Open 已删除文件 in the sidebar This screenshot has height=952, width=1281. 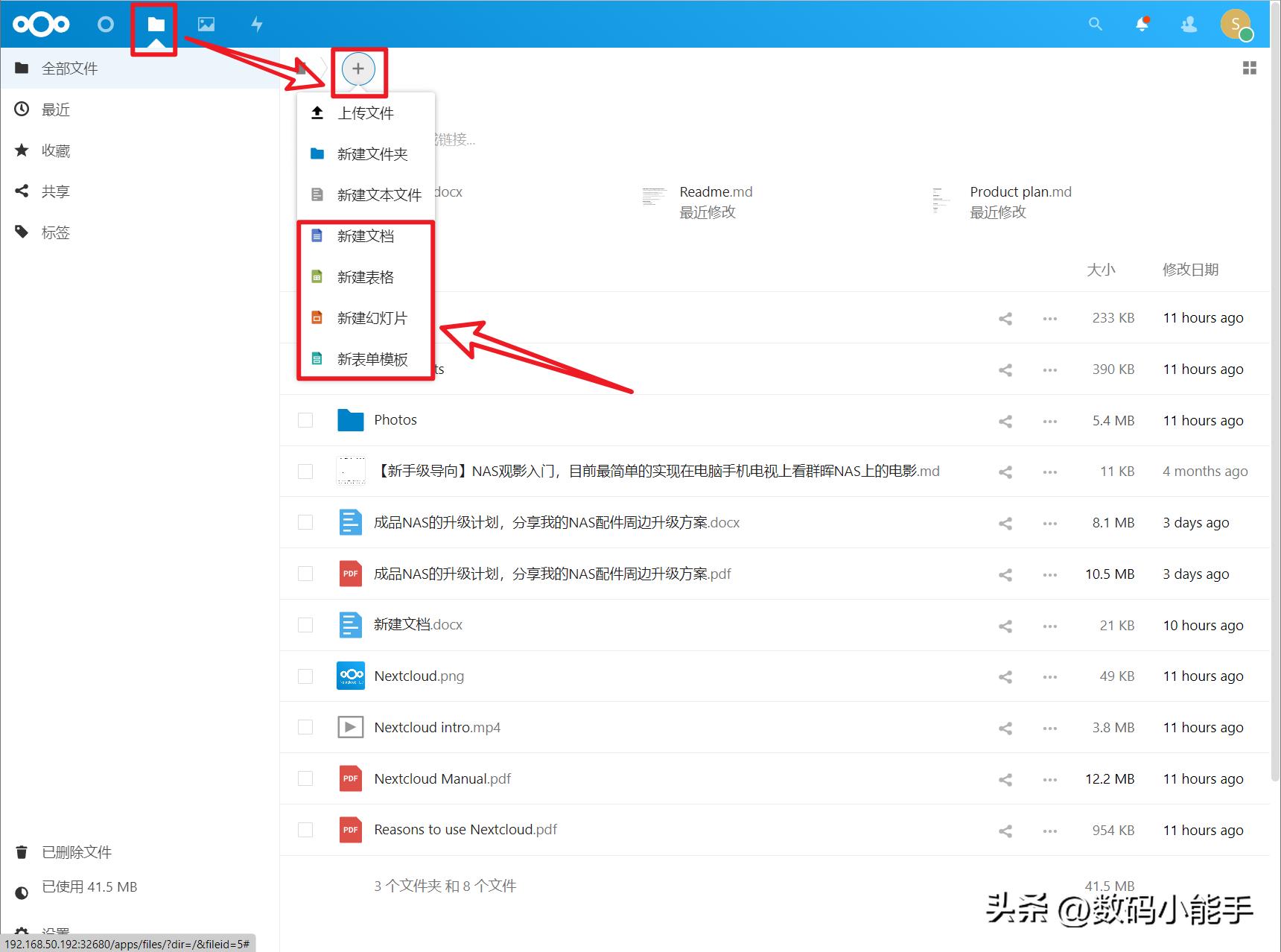point(76,851)
